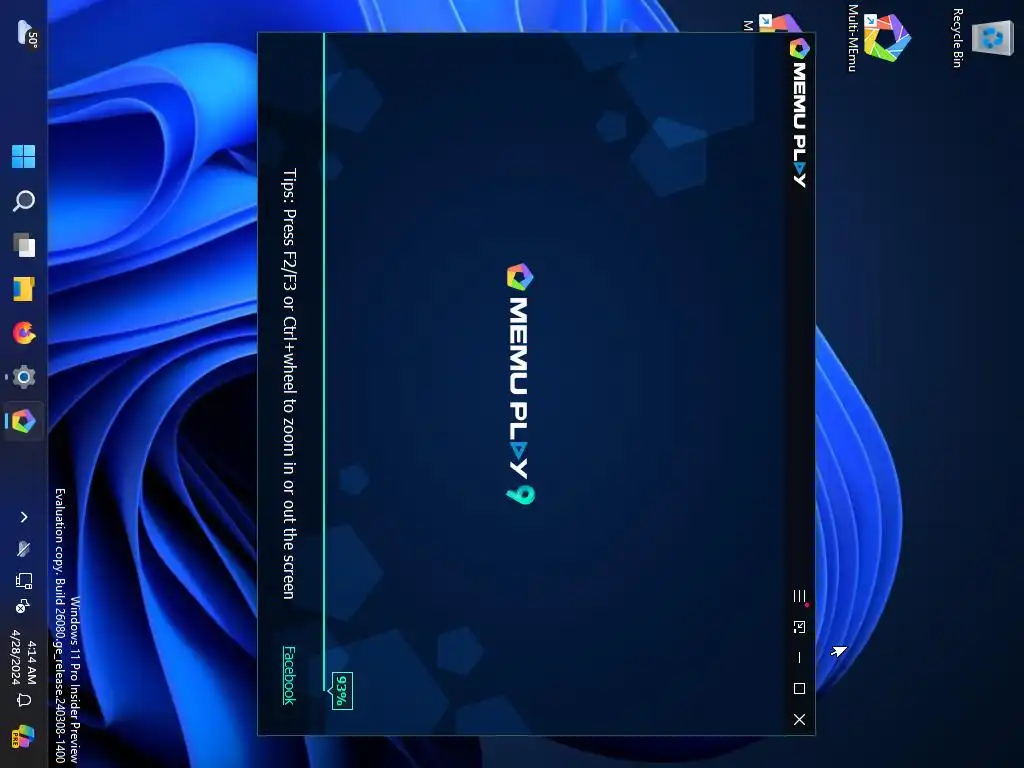Open taskbar Search magnifier
The image size is (1024, 768).
24,201
